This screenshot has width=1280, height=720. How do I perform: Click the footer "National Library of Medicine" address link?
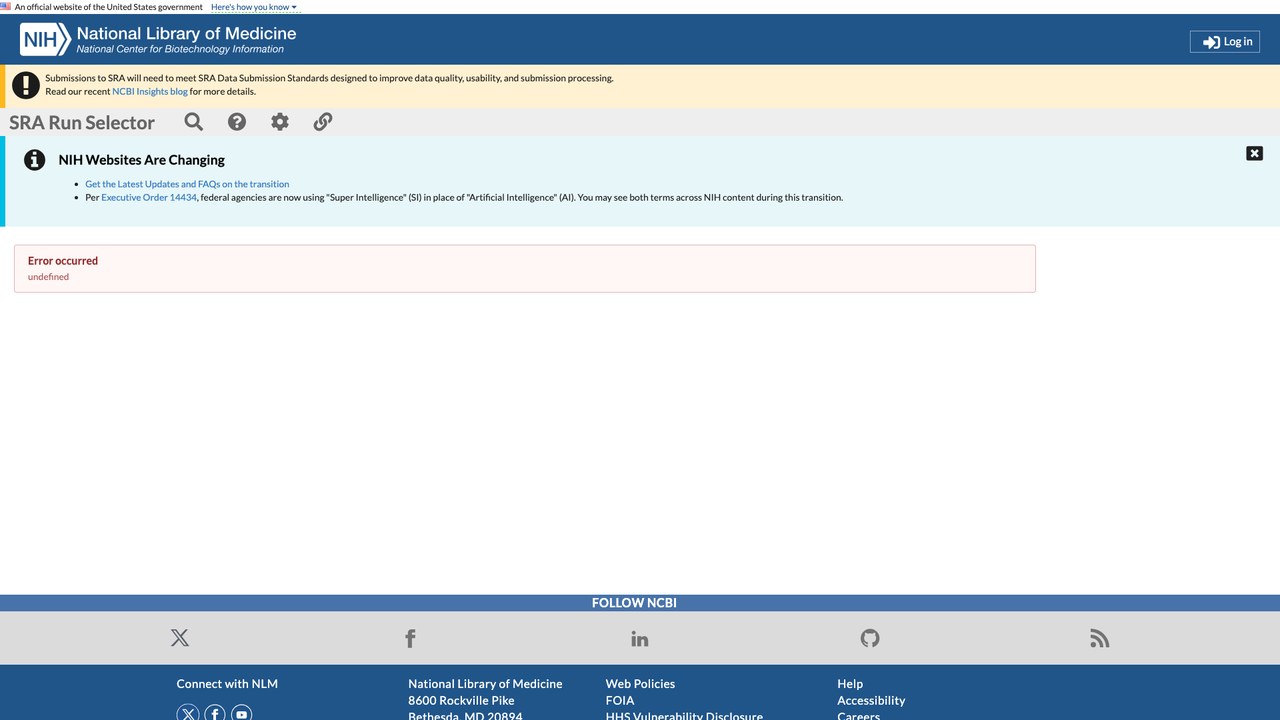pyautogui.click(x=485, y=684)
